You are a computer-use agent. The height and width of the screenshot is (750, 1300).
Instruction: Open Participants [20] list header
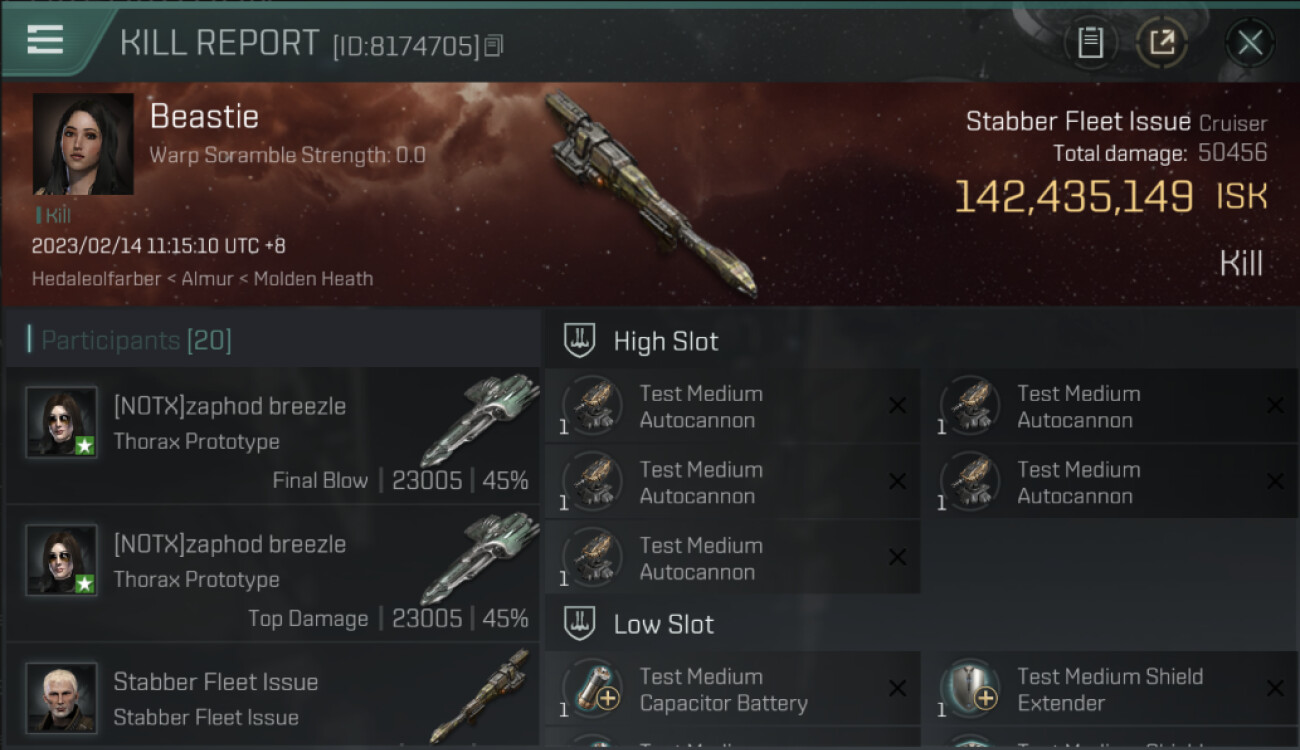(130, 340)
